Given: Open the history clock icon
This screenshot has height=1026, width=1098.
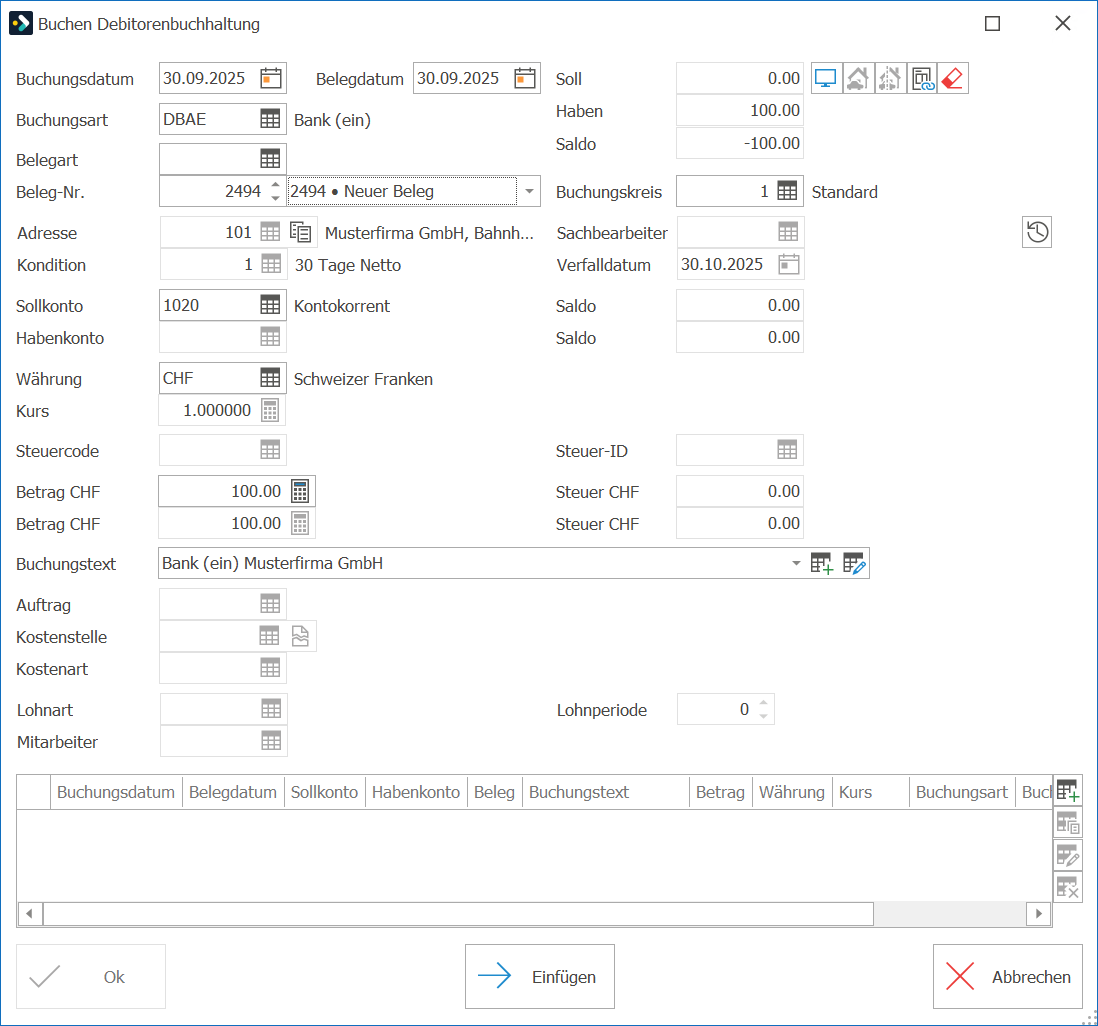Looking at the screenshot, I should [x=1037, y=233].
